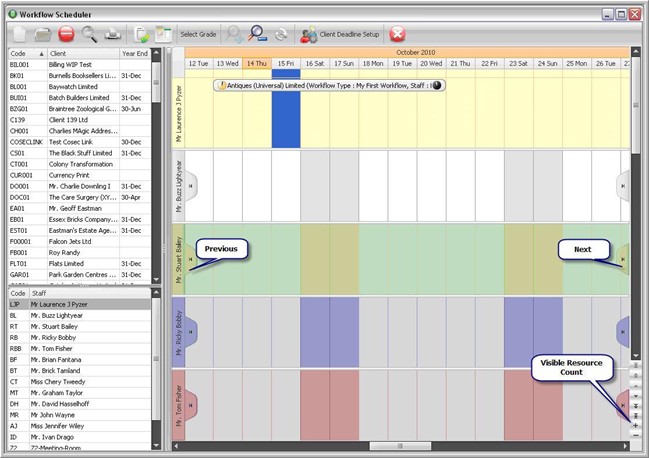The image size is (649, 458).
Task: Click the previous arrow tab on the Buzz Lightyear row
Action: tap(191, 186)
